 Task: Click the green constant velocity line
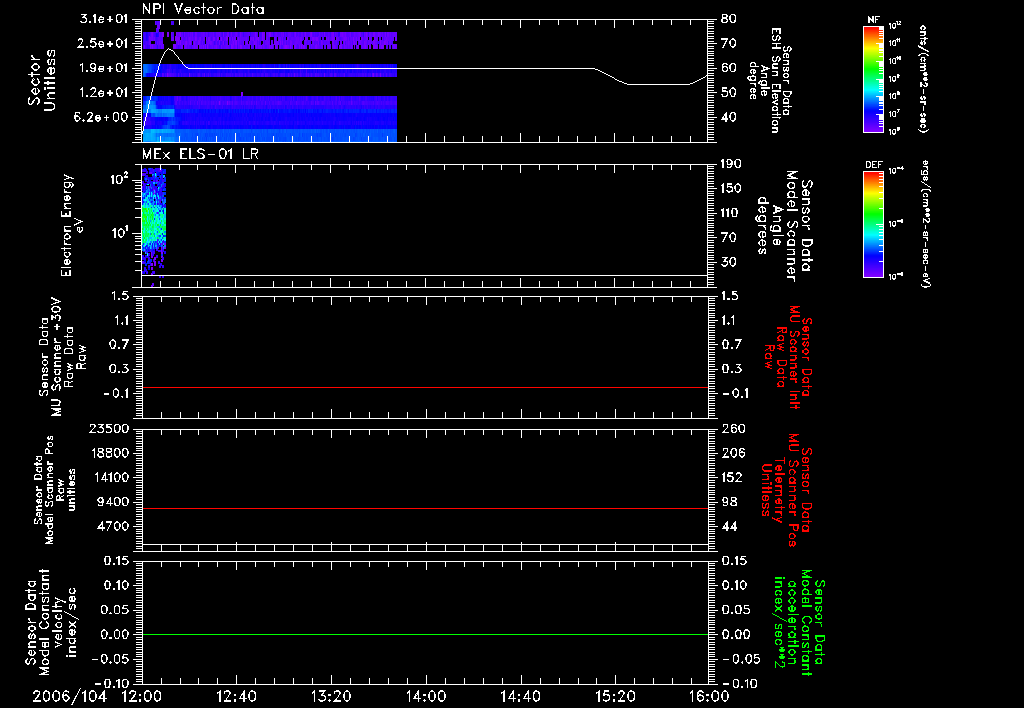[425, 634]
